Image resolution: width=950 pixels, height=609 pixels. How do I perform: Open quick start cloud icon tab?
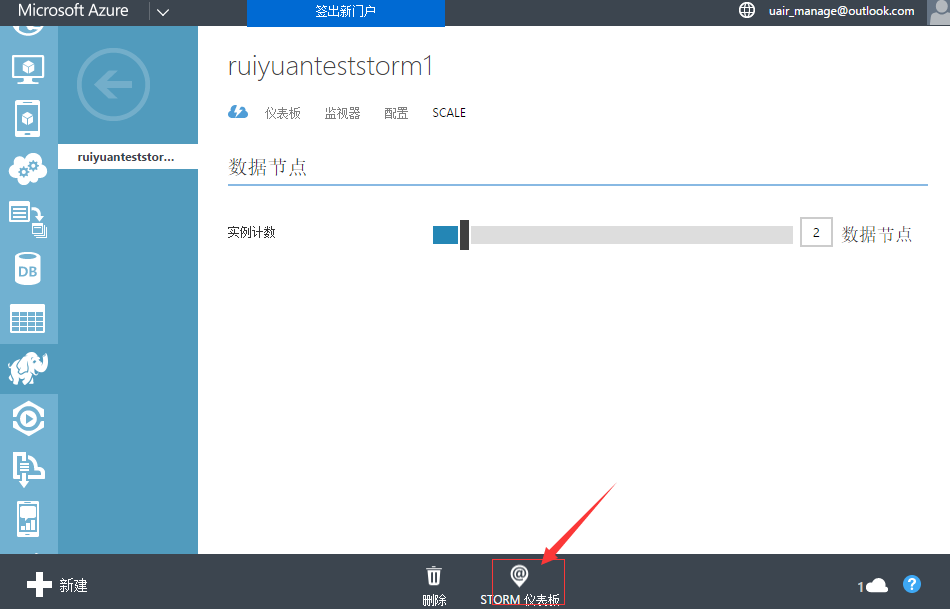point(238,113)
